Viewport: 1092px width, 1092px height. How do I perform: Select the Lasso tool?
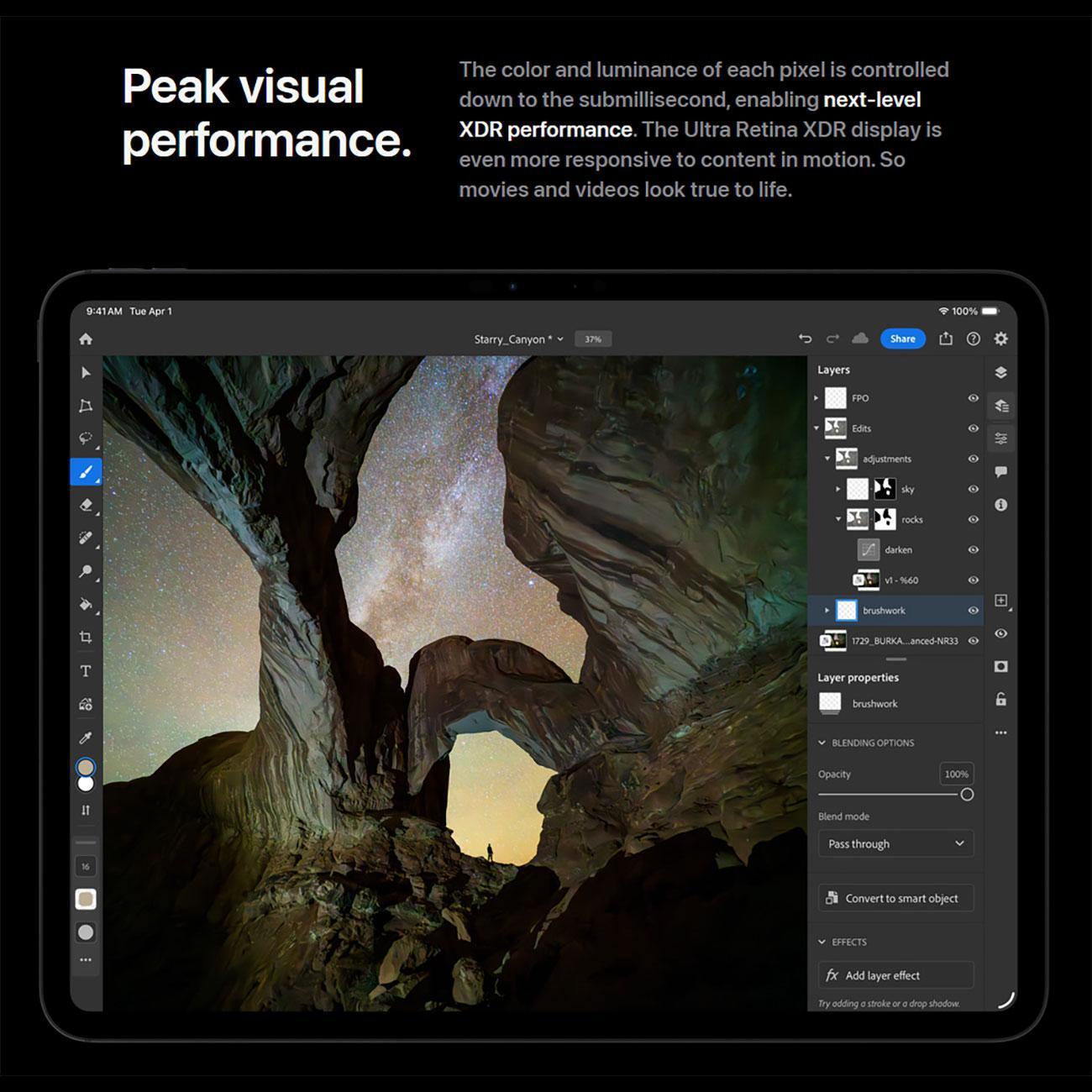pyautogui.click(x=86, y=438)
